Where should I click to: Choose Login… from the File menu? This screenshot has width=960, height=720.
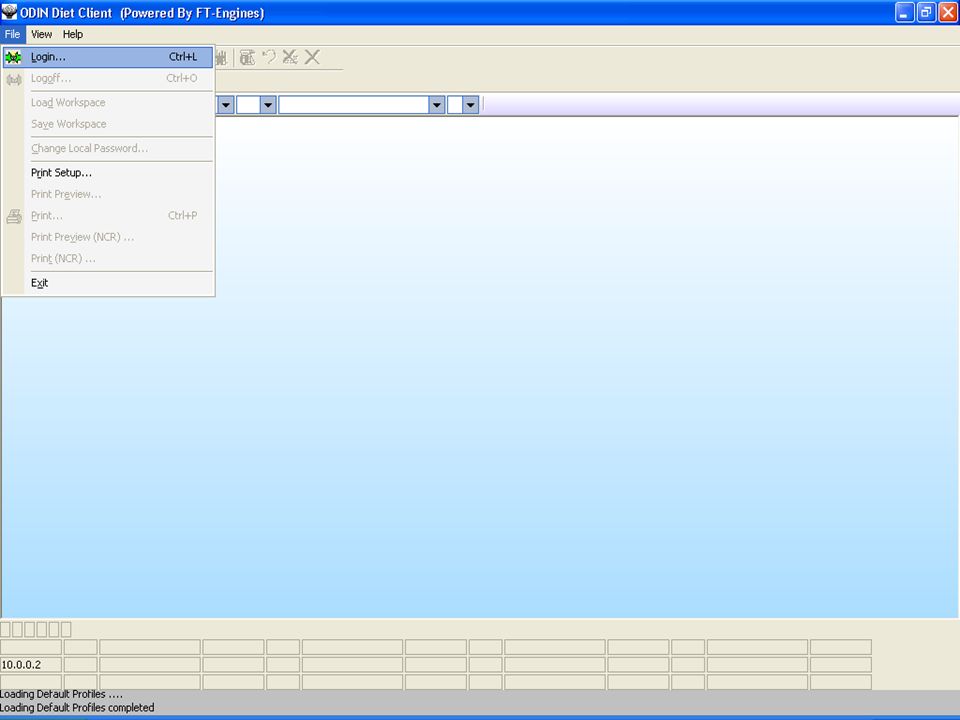[108, 57]
